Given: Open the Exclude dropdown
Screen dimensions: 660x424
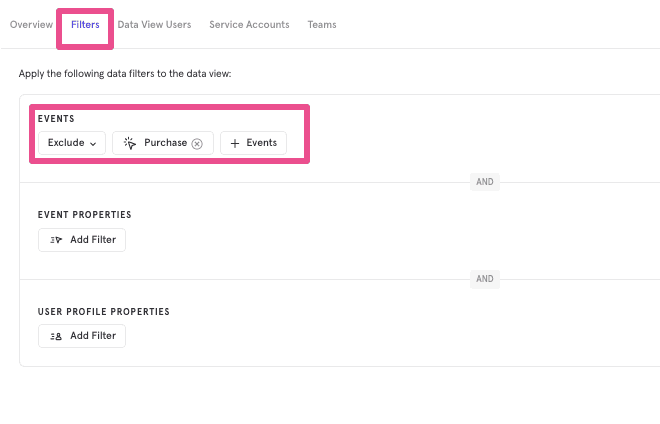Looking at the screenshot, I should [72, 143].
